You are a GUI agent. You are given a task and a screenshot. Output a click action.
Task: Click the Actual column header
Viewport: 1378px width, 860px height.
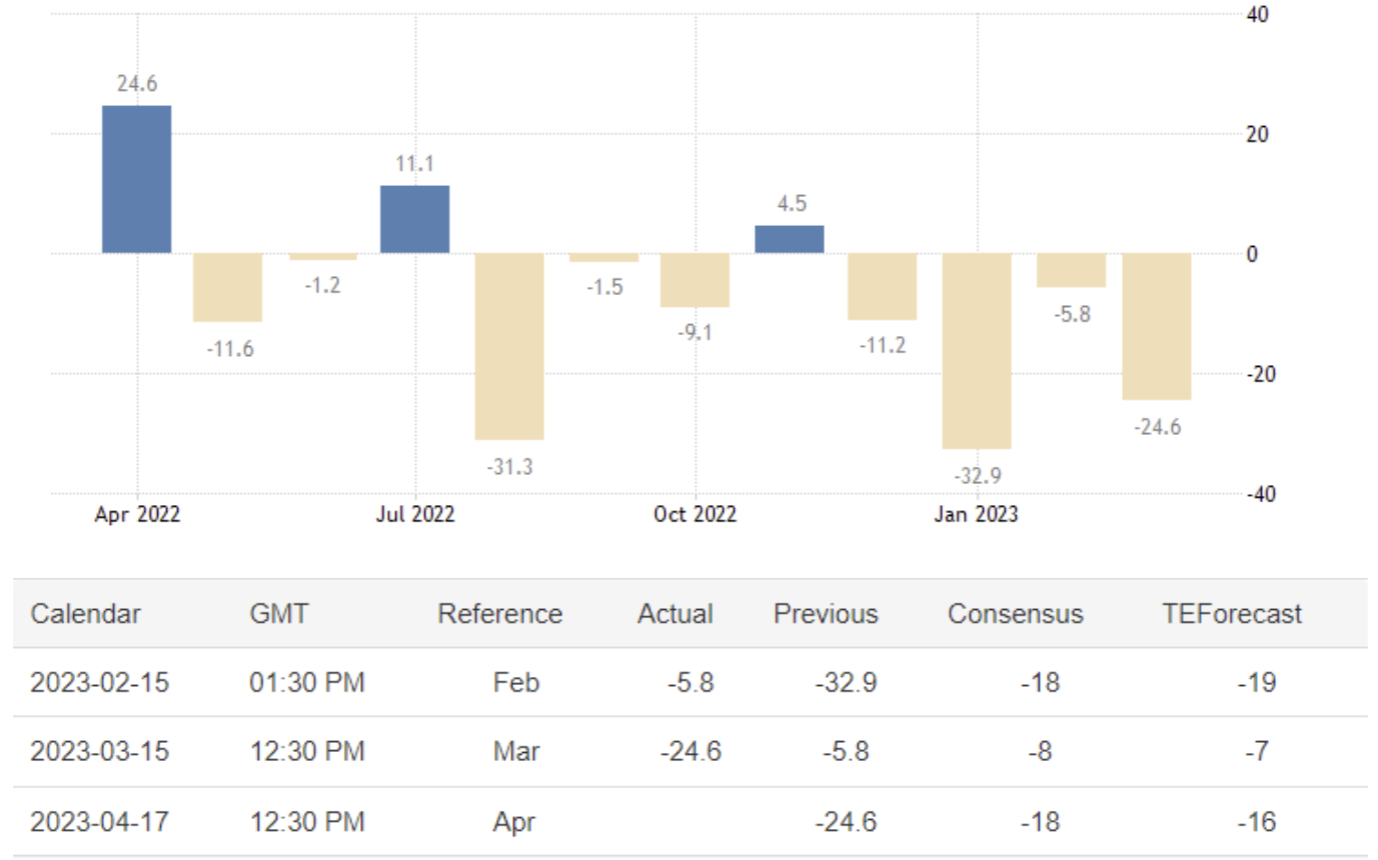(675, 613)
